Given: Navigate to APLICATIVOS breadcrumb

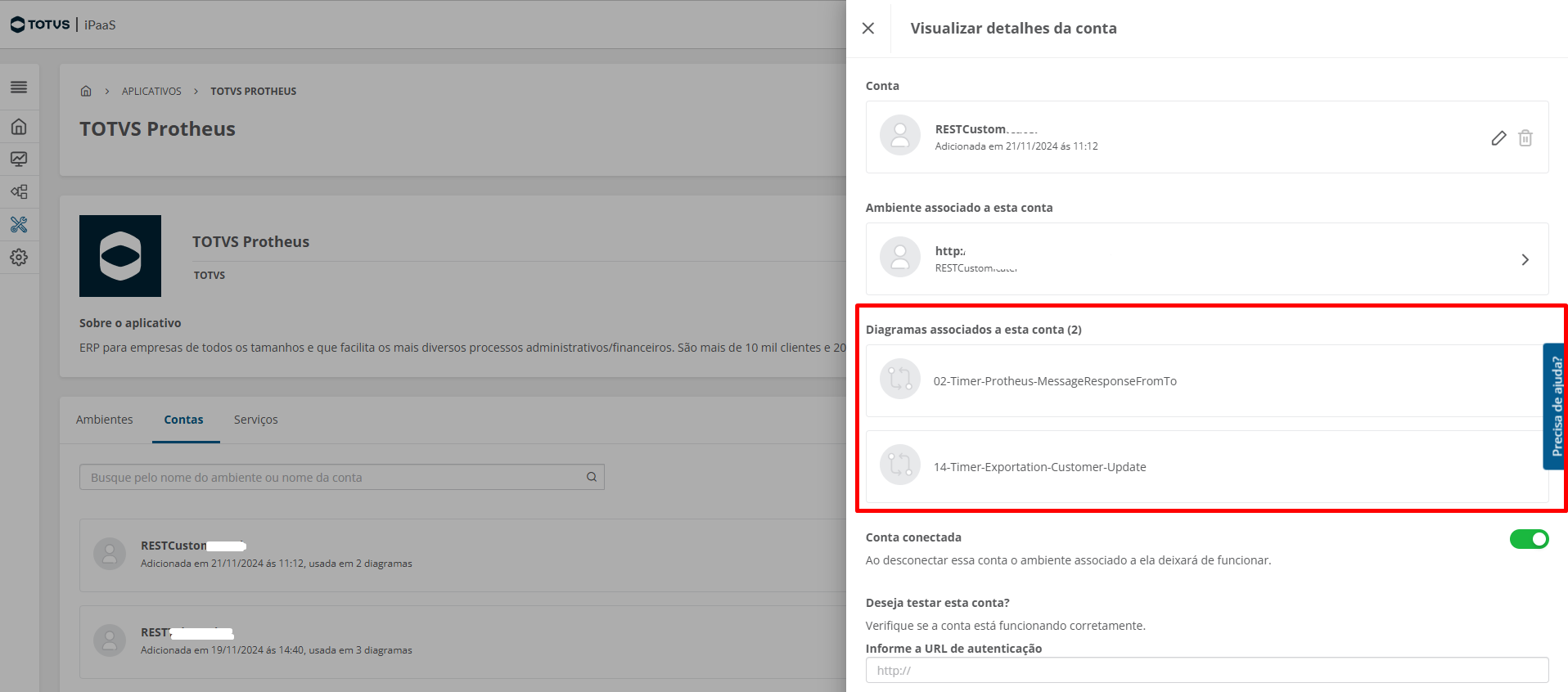Looking at the screenshot, I should click(x=151, y=92).
